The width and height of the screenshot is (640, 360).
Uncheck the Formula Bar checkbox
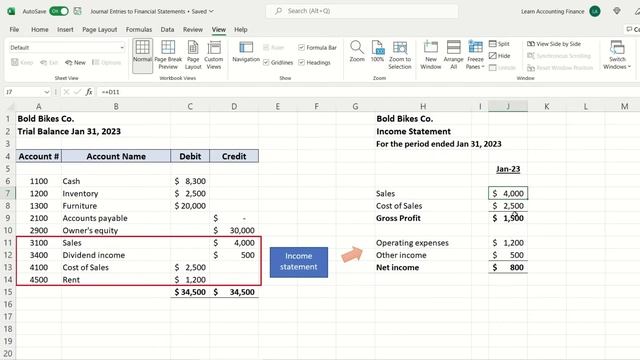click(x=302, y=47)
